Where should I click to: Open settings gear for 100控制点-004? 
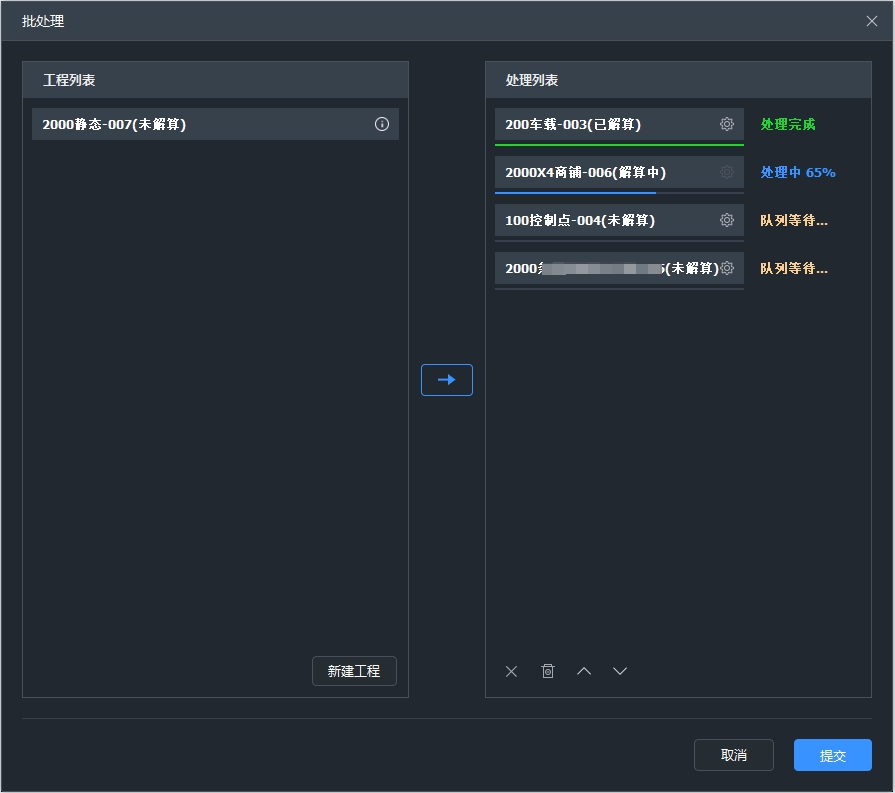pyautogui.click(x=727, y=220)
